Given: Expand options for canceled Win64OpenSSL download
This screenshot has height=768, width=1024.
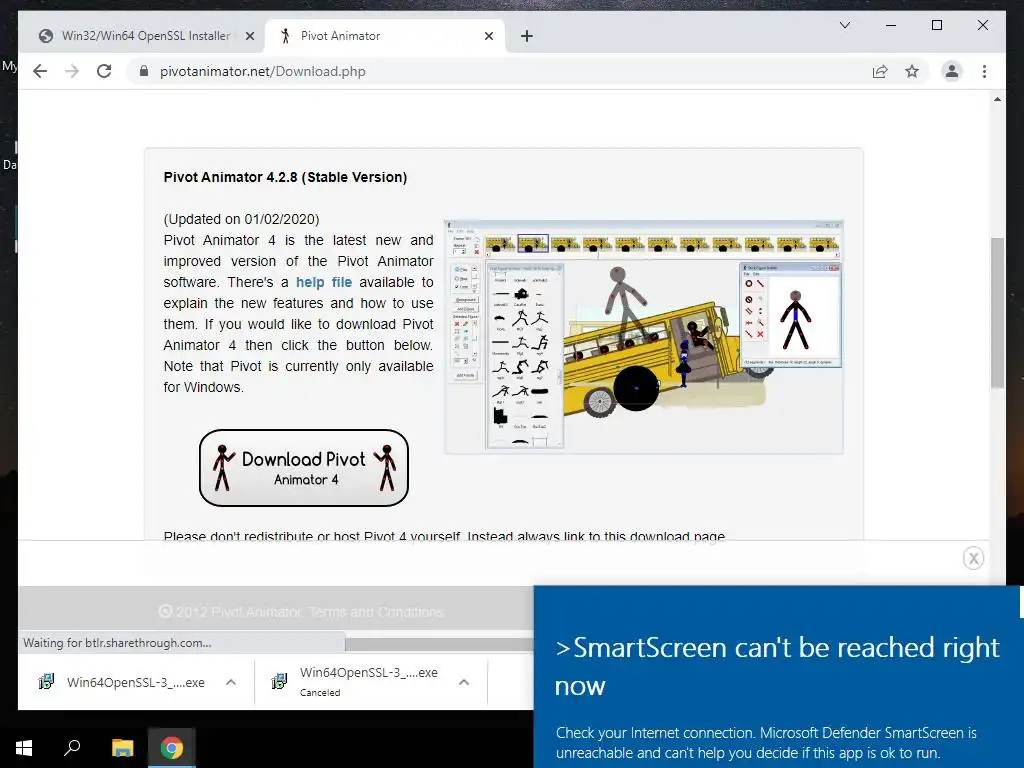Looking at the screenshot, I should (x=464, y=682).
